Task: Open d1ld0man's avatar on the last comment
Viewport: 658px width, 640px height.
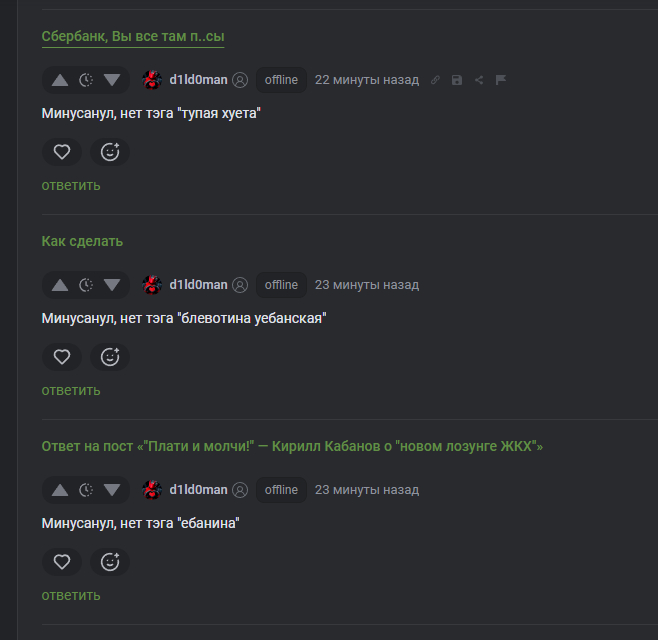Action: point(152,490)
